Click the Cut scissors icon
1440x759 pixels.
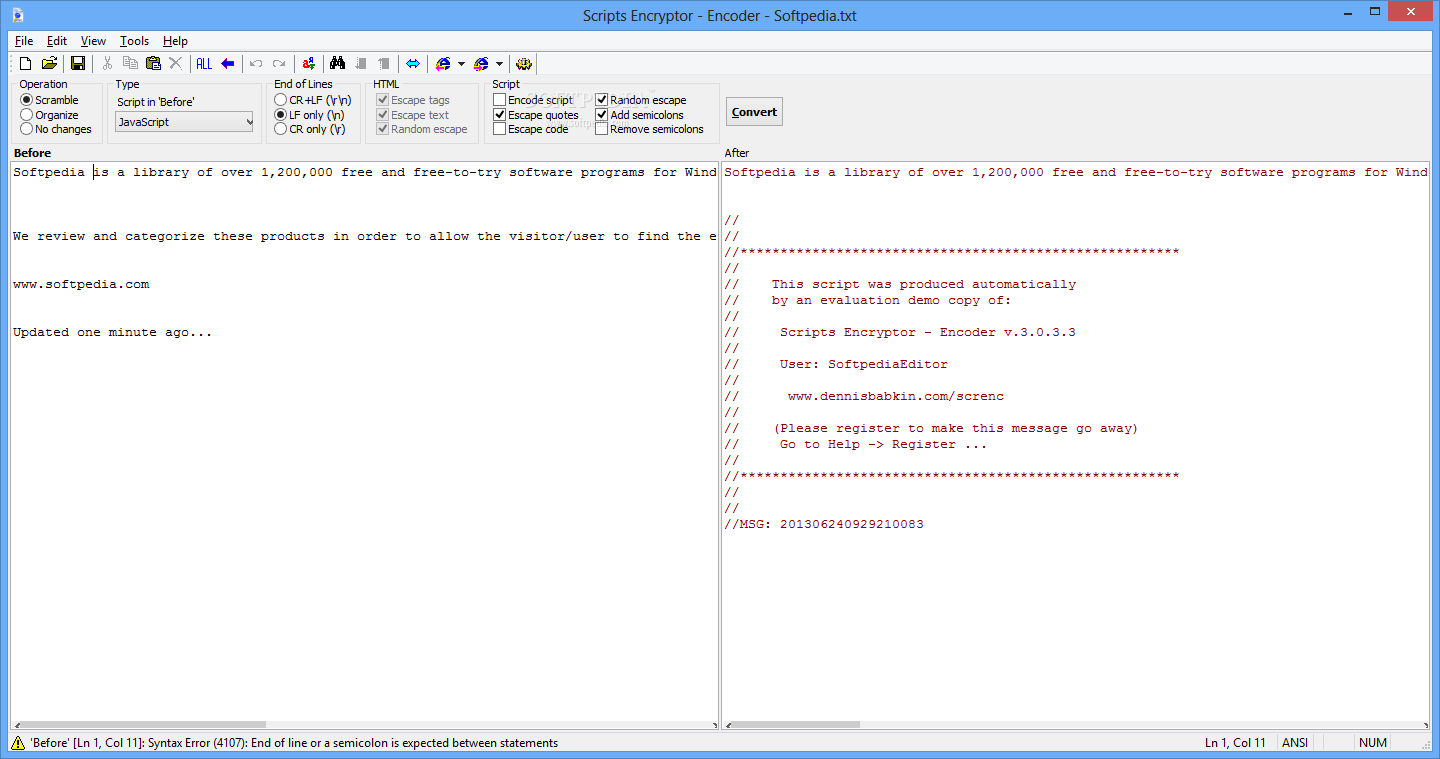(x=107, y=63)
